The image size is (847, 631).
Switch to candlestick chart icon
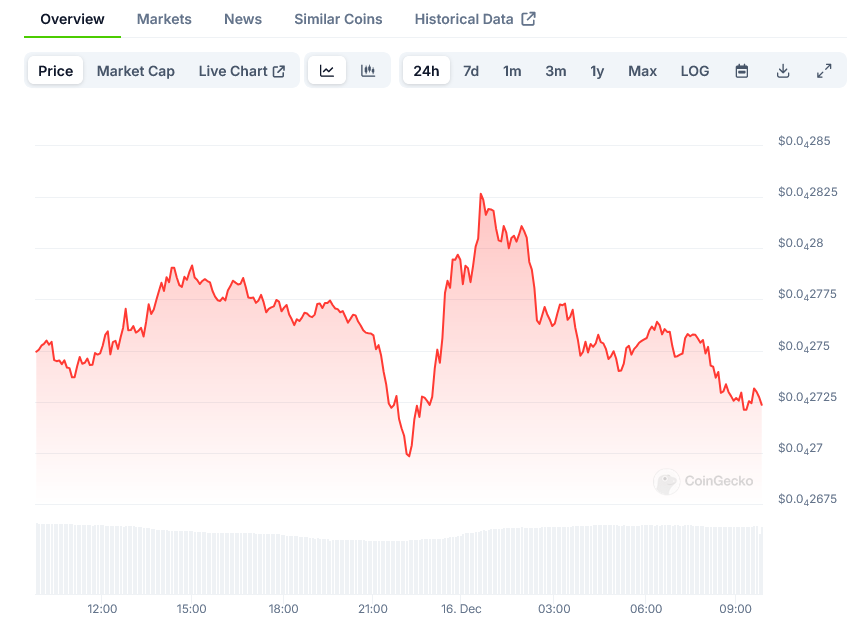tap(368, 71)
